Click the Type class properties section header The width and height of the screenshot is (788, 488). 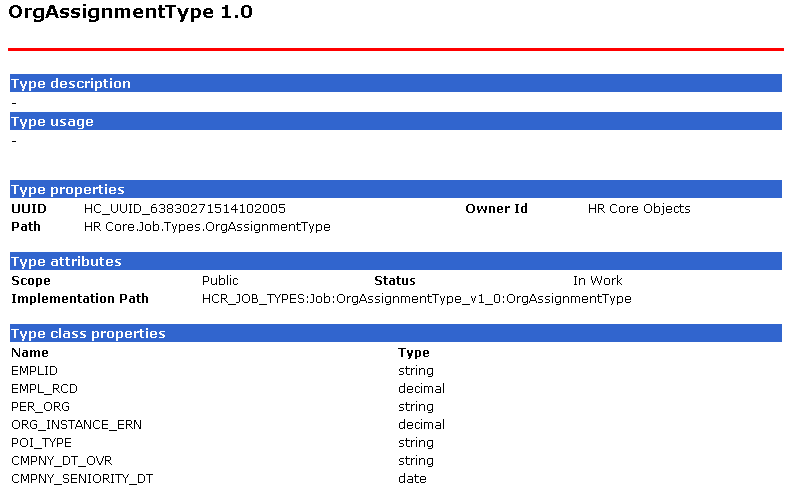click(396, 333)
